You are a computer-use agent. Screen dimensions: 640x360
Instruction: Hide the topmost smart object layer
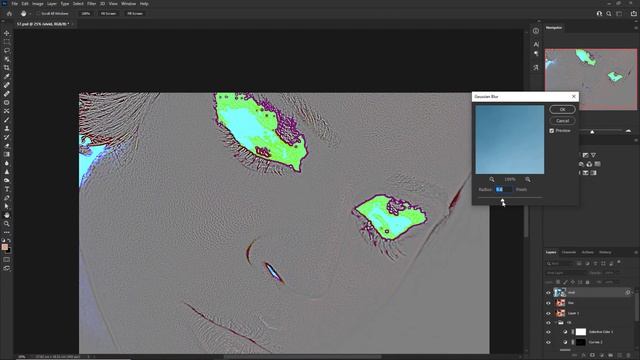(x=548, y=293)
